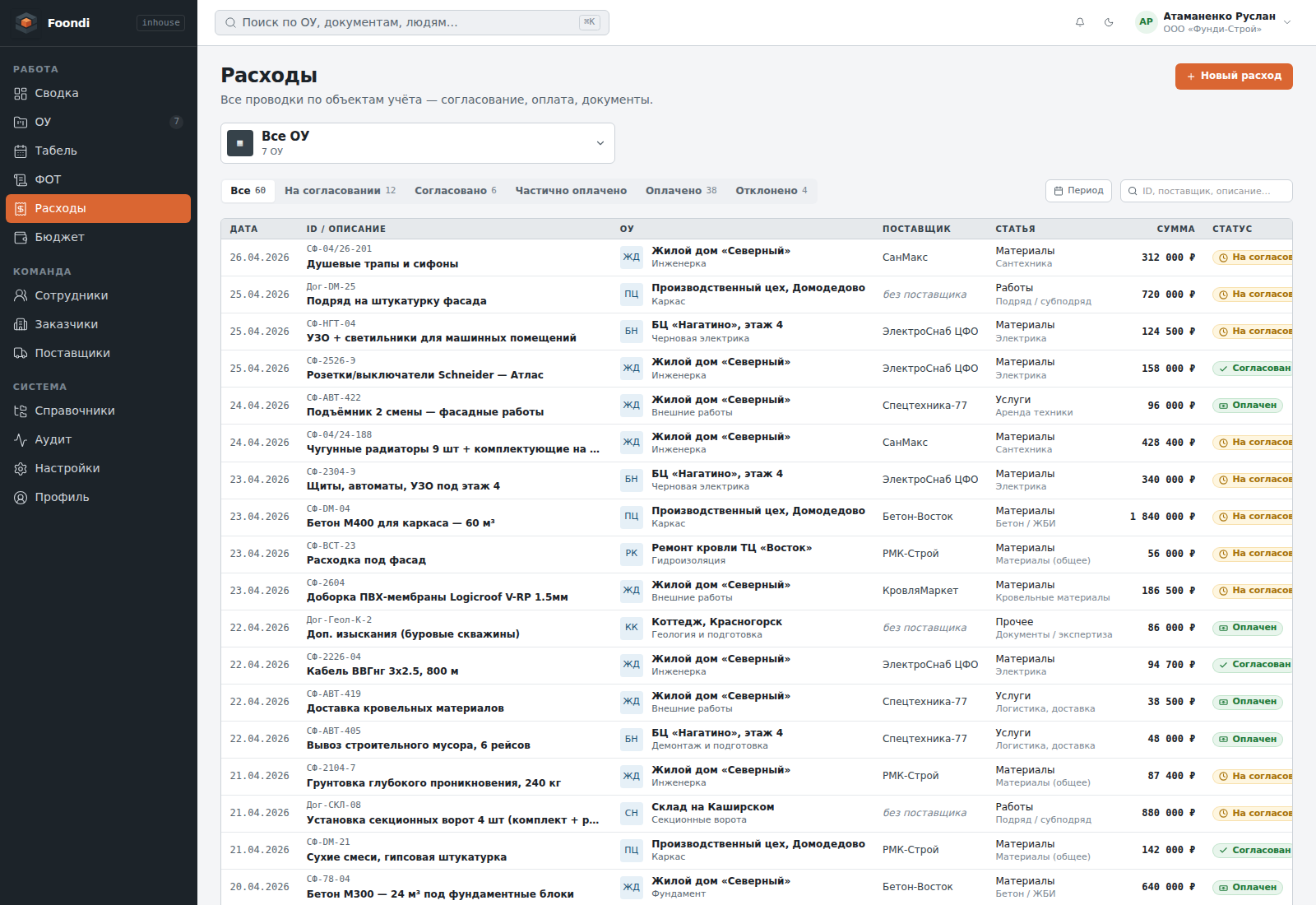Select the Оплачено tab
The height and width of the screenshot is (905, 1316).
(x=681, y=191)
